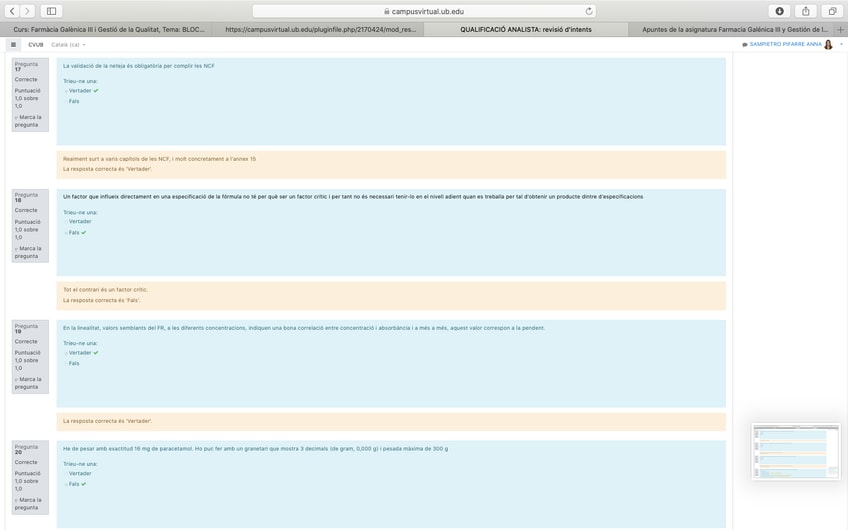Image resolution: width=848 pixels, height=530 pixels.
Task: Flag question 18 with Marca la pregunta
Action: 28,253
